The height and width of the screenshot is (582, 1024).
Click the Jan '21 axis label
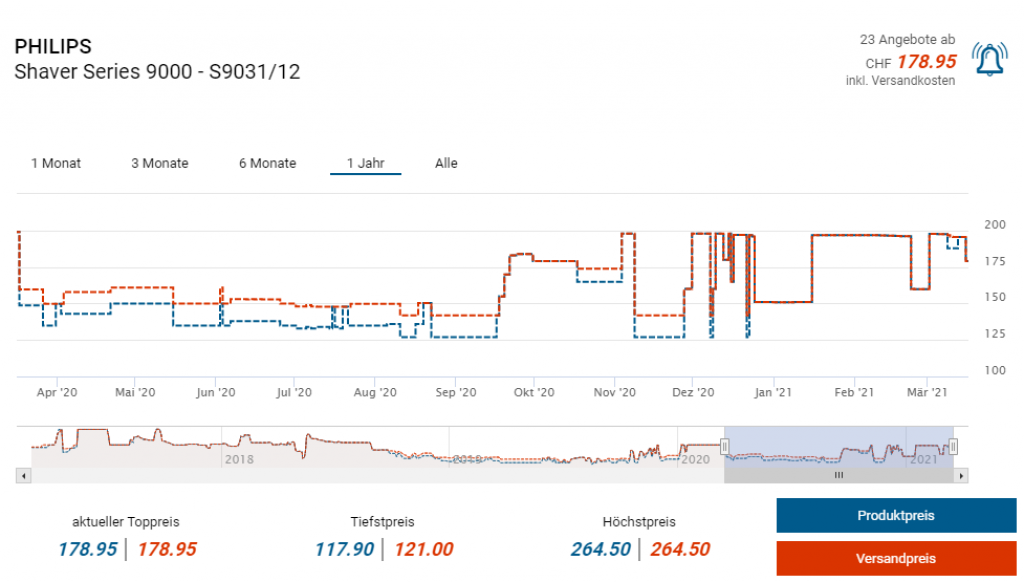[773, 393]
